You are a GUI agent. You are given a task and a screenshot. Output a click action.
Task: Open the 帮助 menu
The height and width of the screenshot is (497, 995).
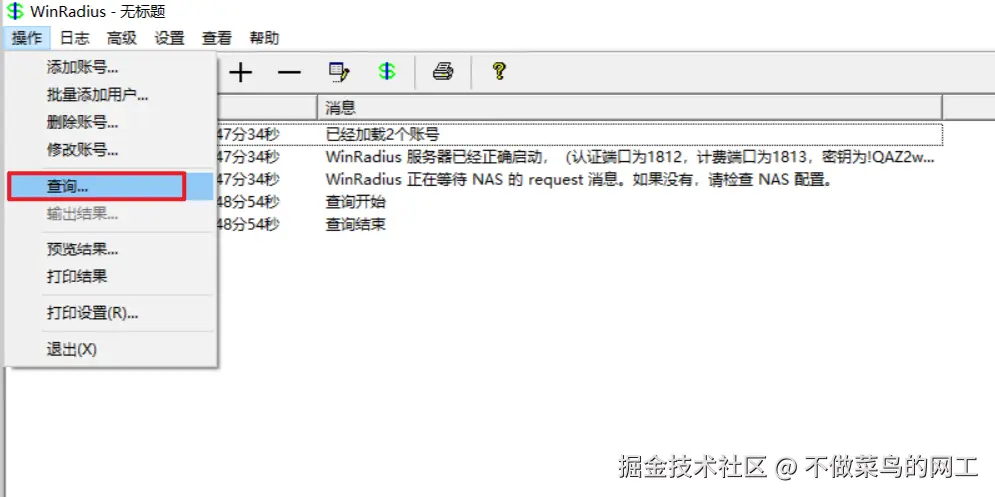[x=264, y=38]
